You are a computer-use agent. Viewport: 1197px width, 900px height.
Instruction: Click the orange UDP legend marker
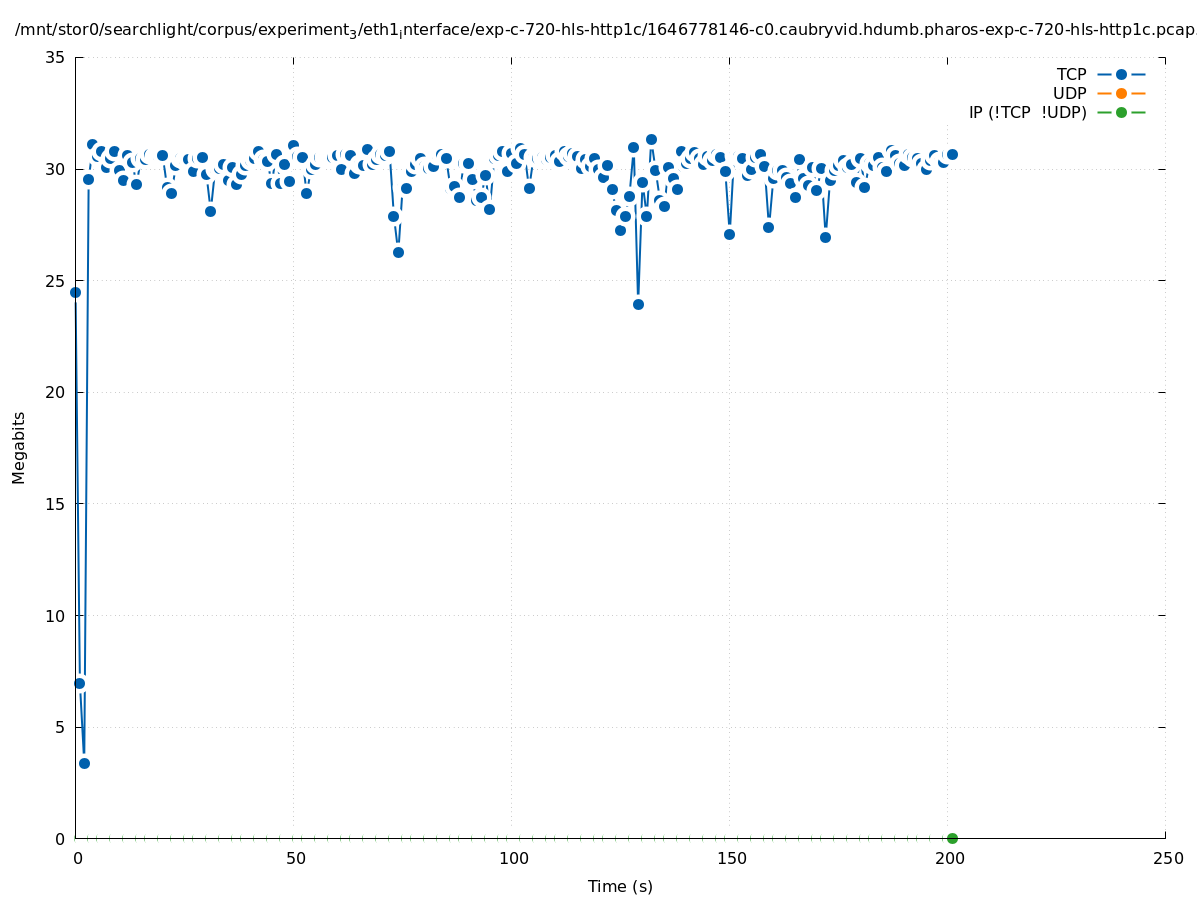pyautogui.click(x=1121, y=93)
